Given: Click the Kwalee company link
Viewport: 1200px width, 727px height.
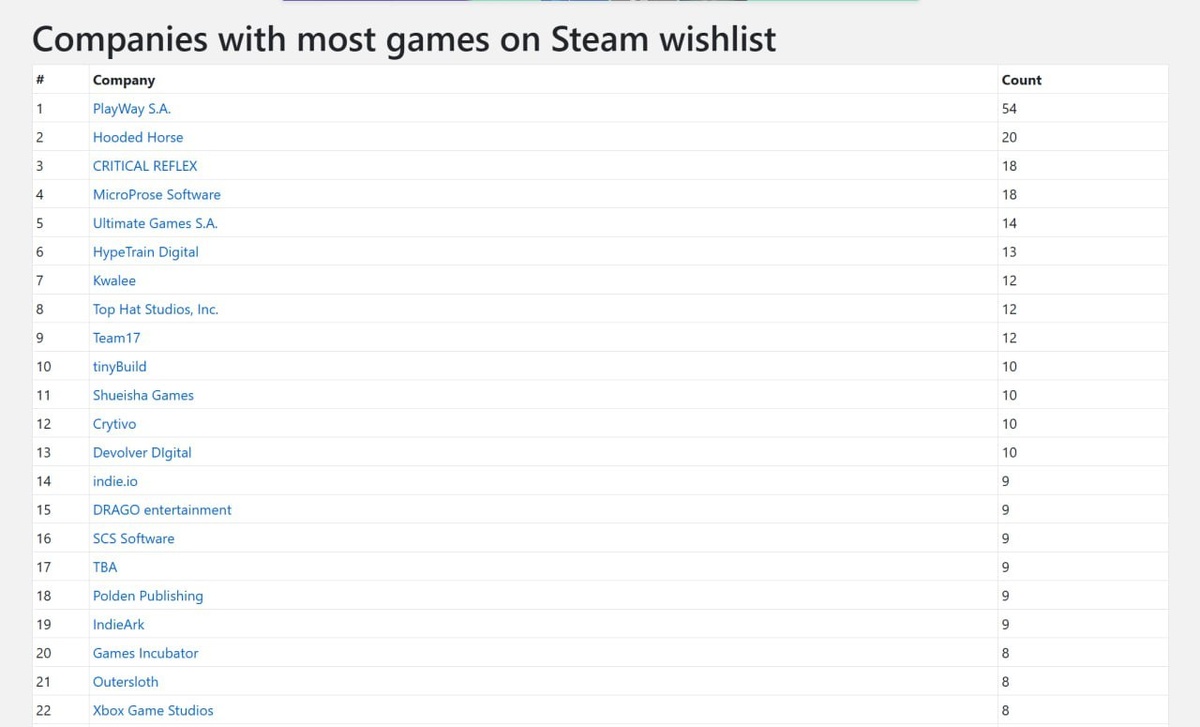Looking at the screenshot, I should pos(114,281).
